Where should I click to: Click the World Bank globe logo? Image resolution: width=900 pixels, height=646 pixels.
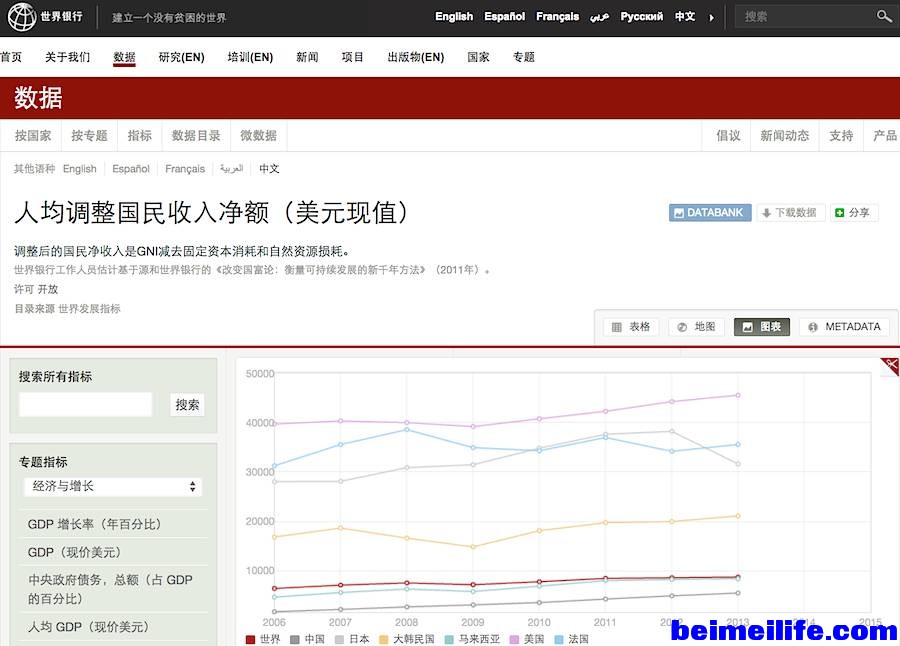coord(21,16)
